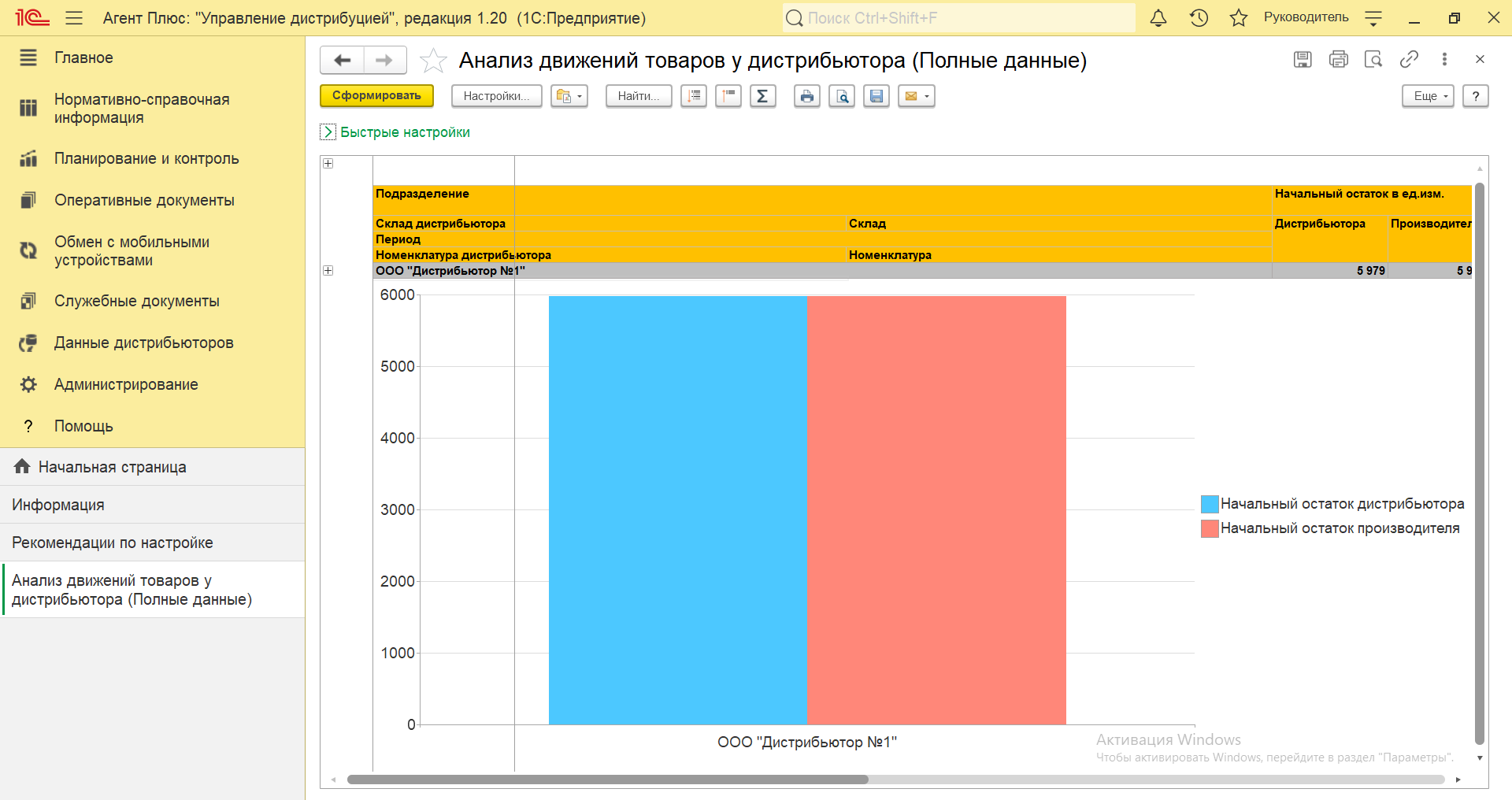This screenshot has width=1512, height=800.
Task: Switch to Информация tab
Action: click(152, 505)
